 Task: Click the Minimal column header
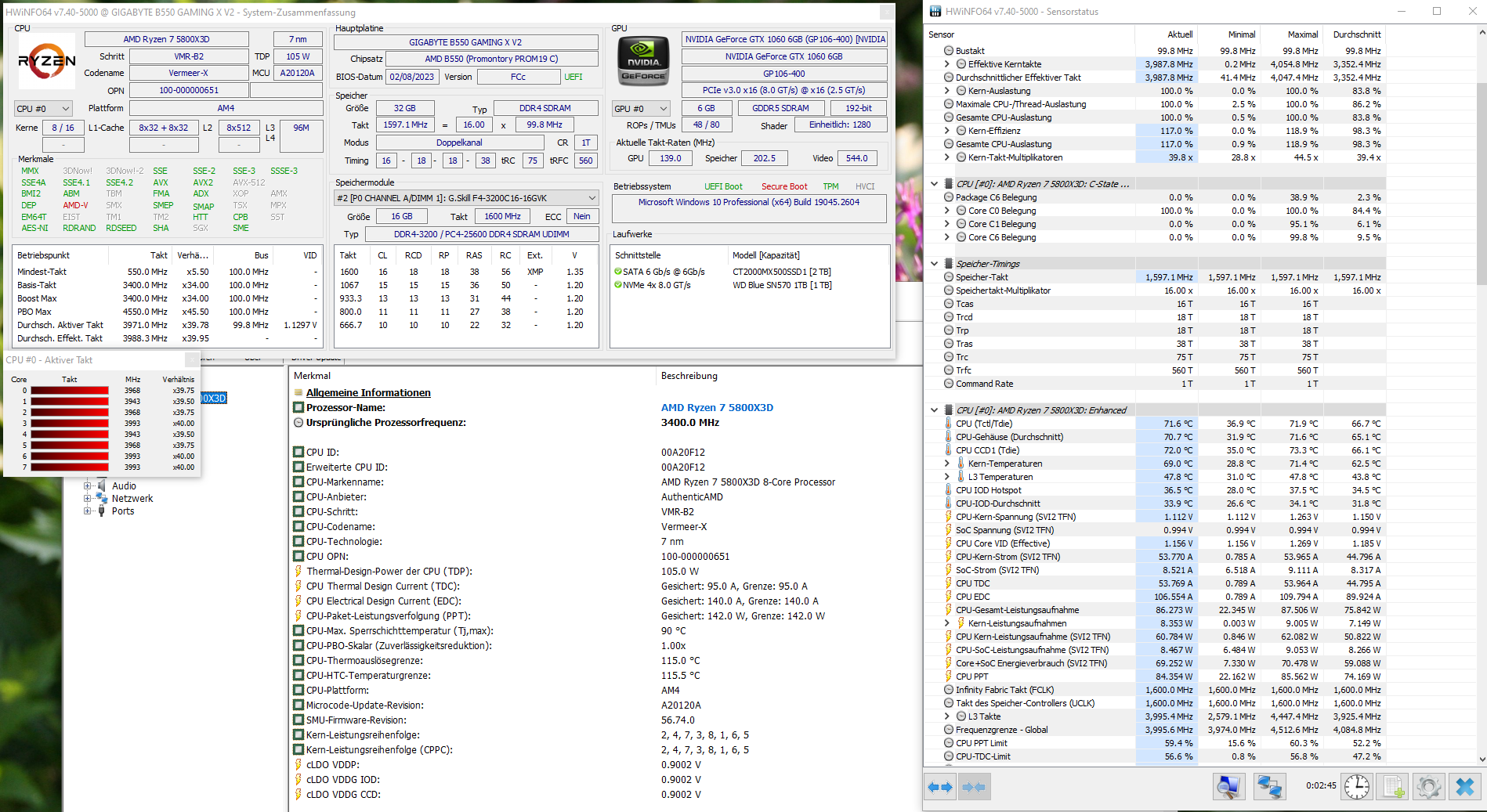(1228, 34)
